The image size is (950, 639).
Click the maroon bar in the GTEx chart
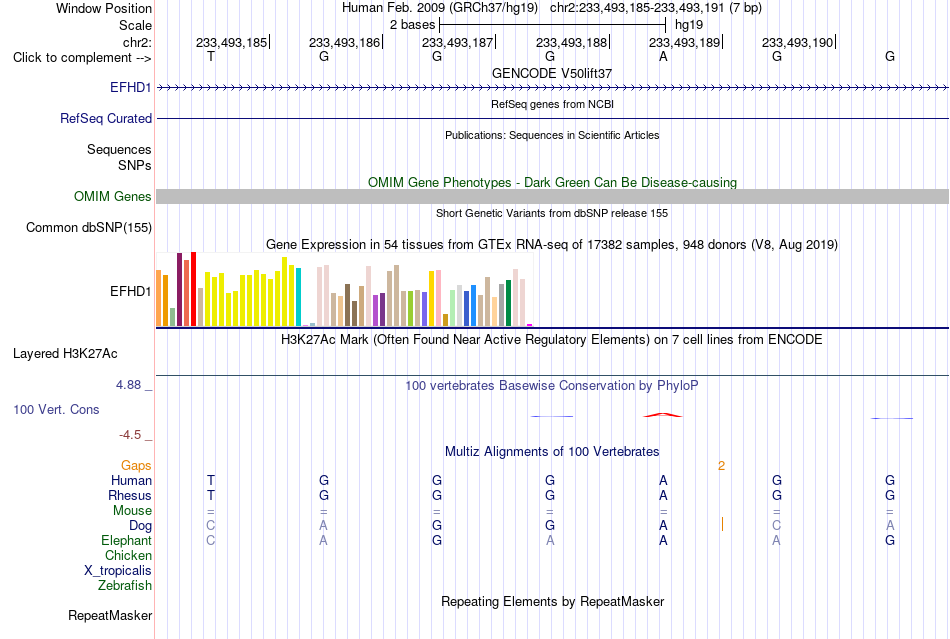click(179, 290)
